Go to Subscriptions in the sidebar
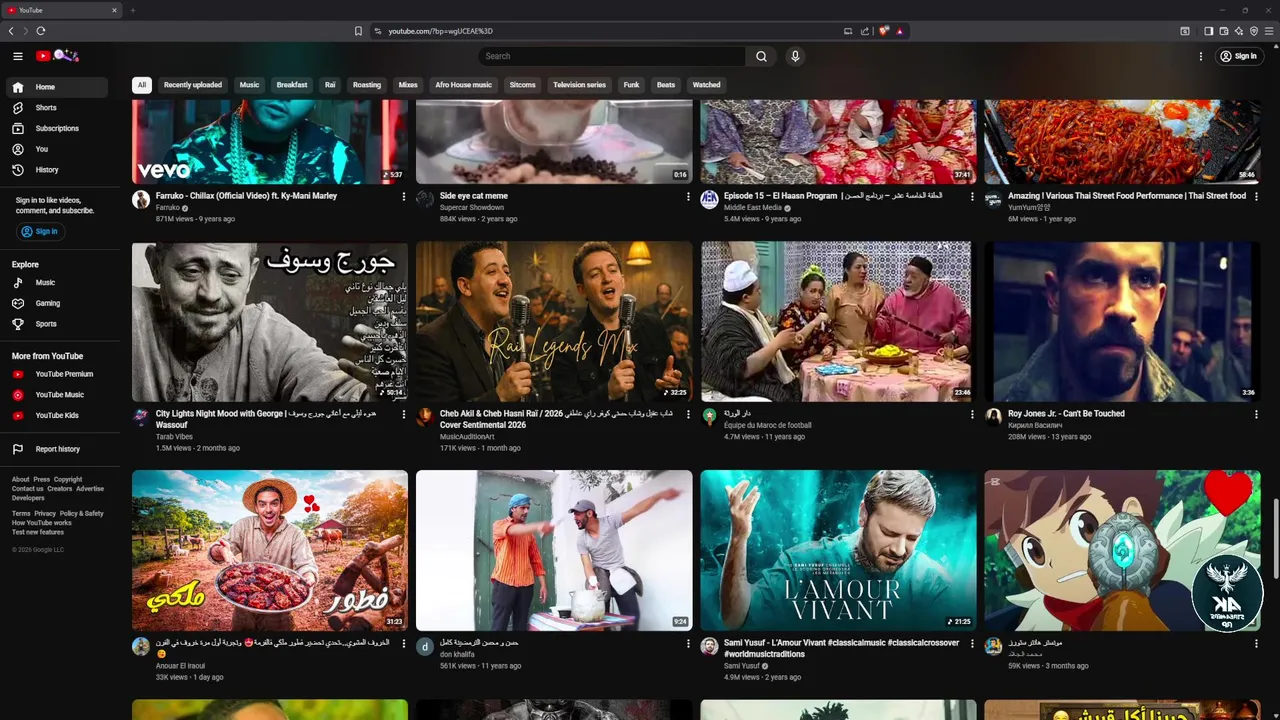Image resolution: width=1280 pixels, height=720 pixels. (57, 128)
